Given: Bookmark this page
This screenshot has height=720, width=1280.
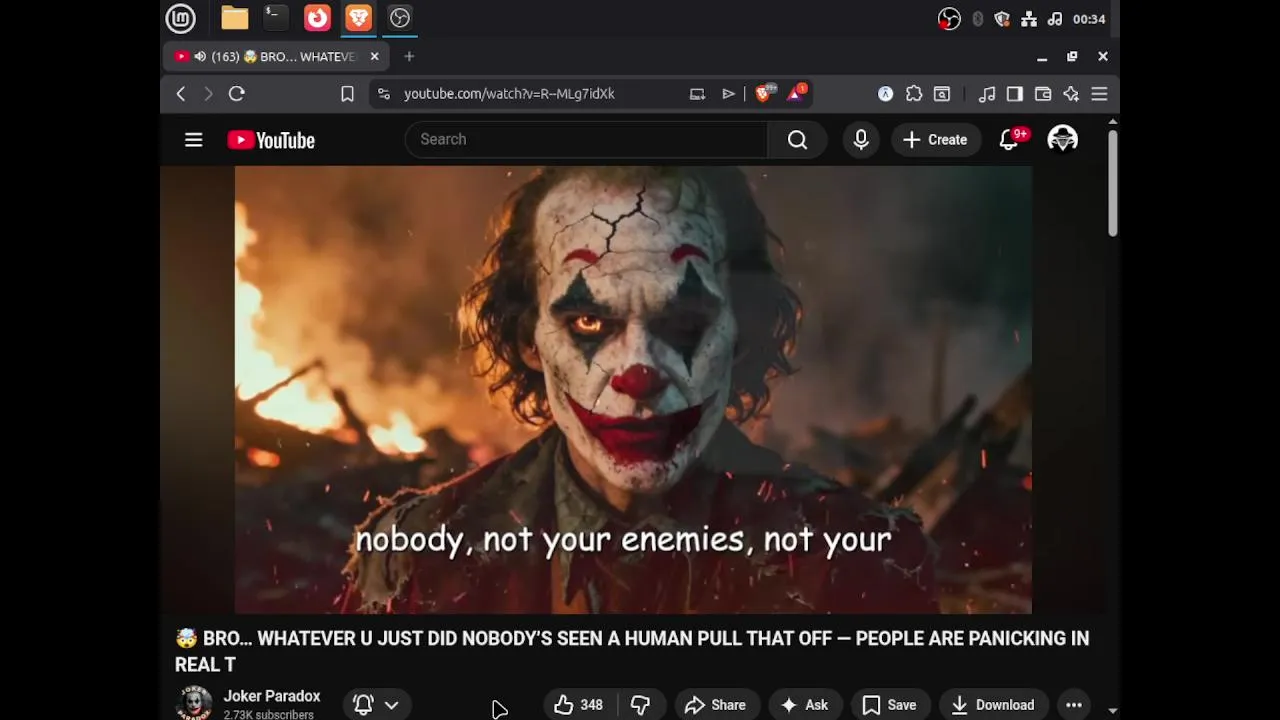Looking at the screenshot, I should [x=347, y=94].
